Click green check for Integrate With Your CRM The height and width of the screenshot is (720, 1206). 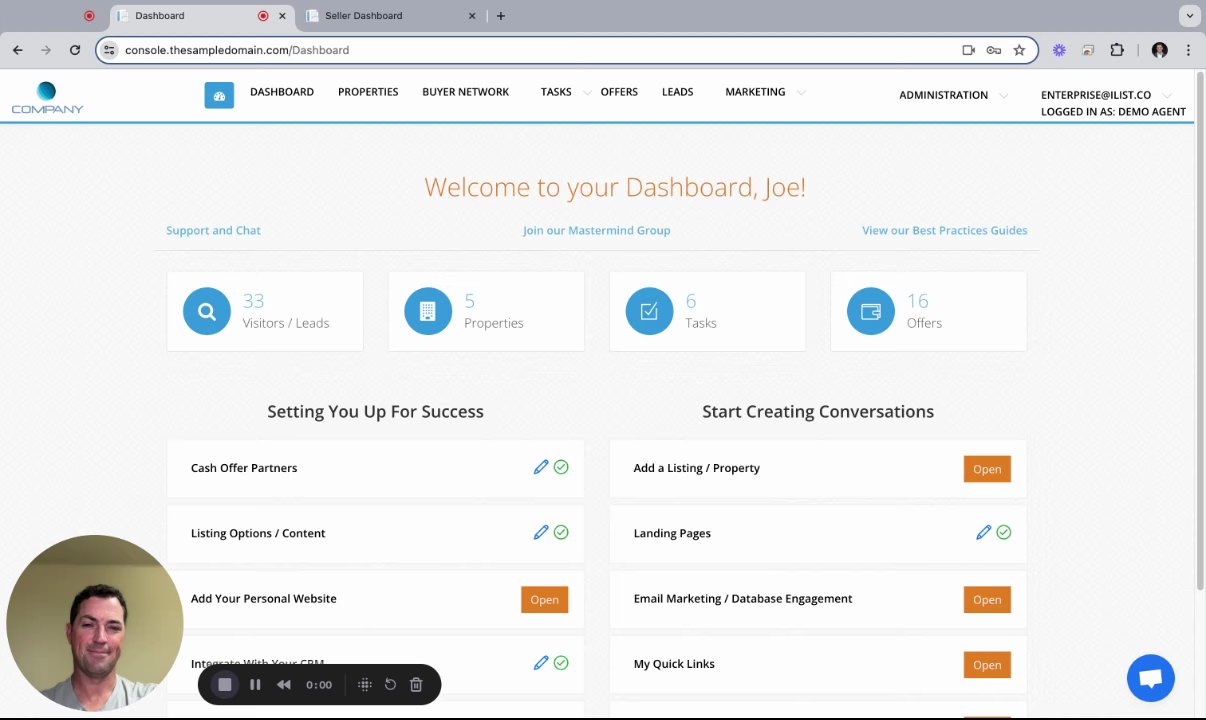tap(561, 662)
